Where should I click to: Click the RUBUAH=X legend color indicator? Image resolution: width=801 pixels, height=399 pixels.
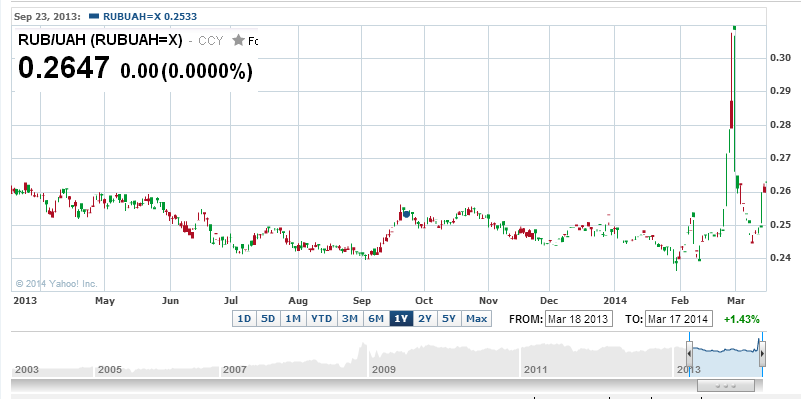tap(93, 16)
